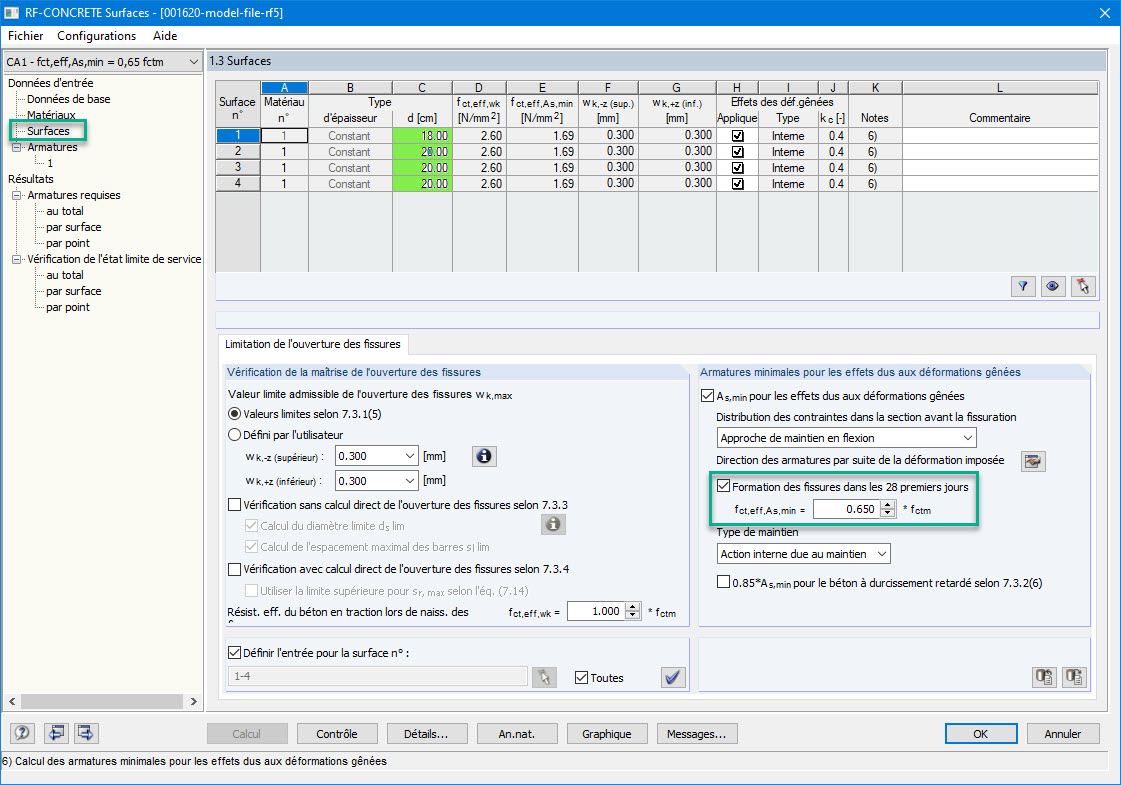Viewport: 1121px width, 785px height.
Task: Click the blue checkmark apply icon
Action: pos(673,677)
